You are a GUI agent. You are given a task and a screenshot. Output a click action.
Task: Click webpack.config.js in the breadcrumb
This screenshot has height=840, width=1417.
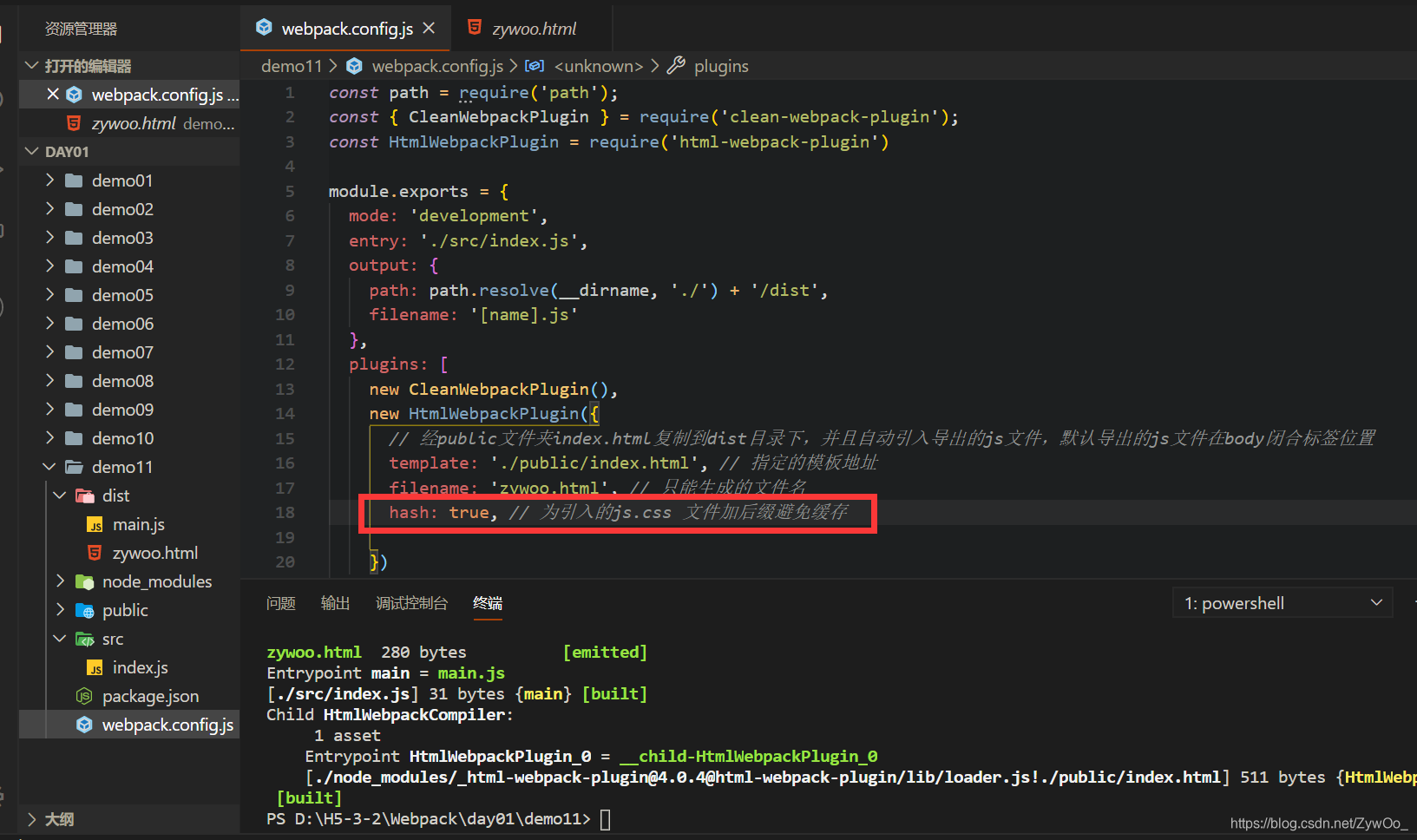point(437,66)
